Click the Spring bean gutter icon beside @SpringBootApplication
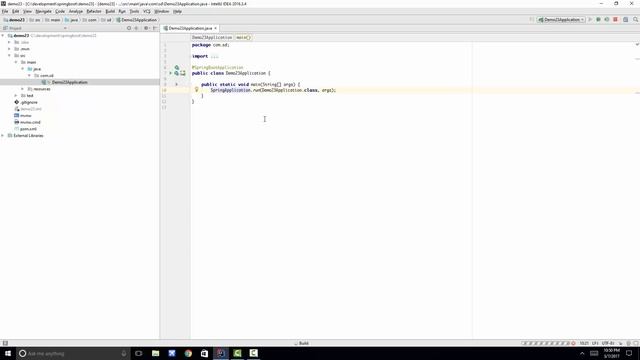 tap(177, 67)
